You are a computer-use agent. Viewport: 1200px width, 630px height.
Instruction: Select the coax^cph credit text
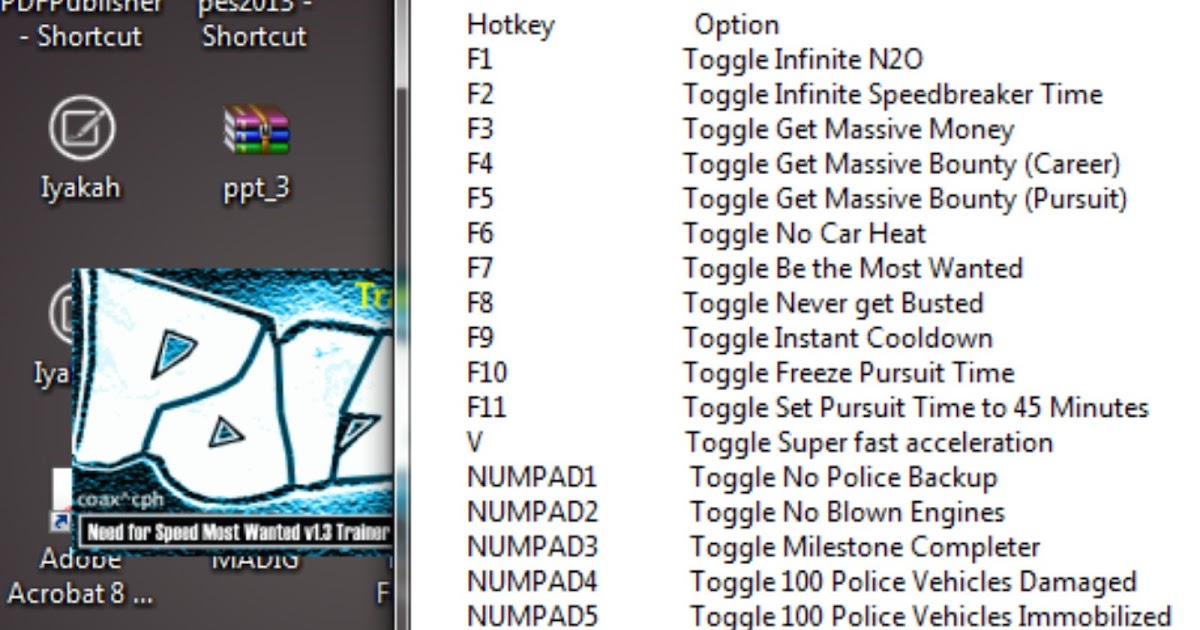pos(120,501)
